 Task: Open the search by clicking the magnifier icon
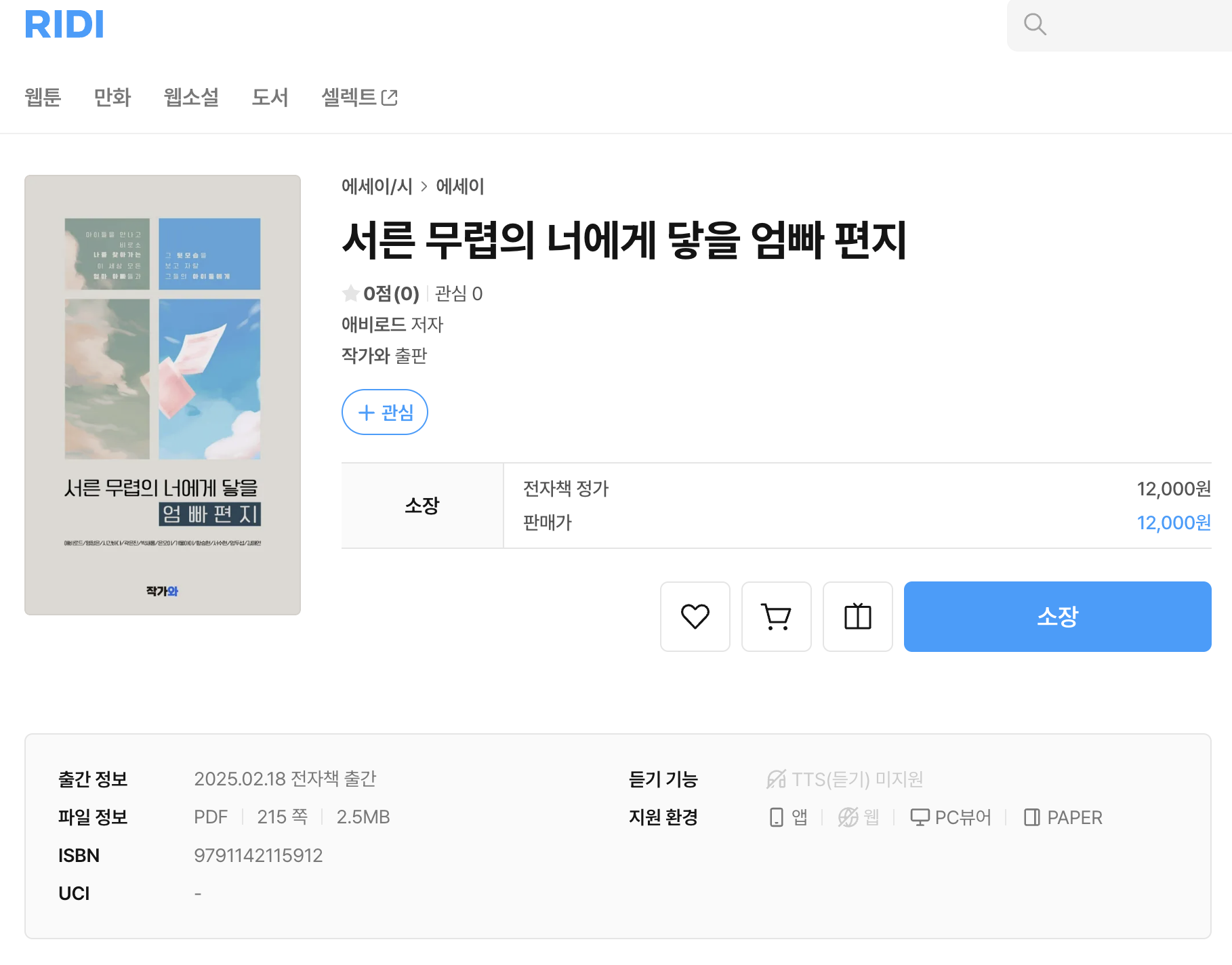(x=1035, y=25)
